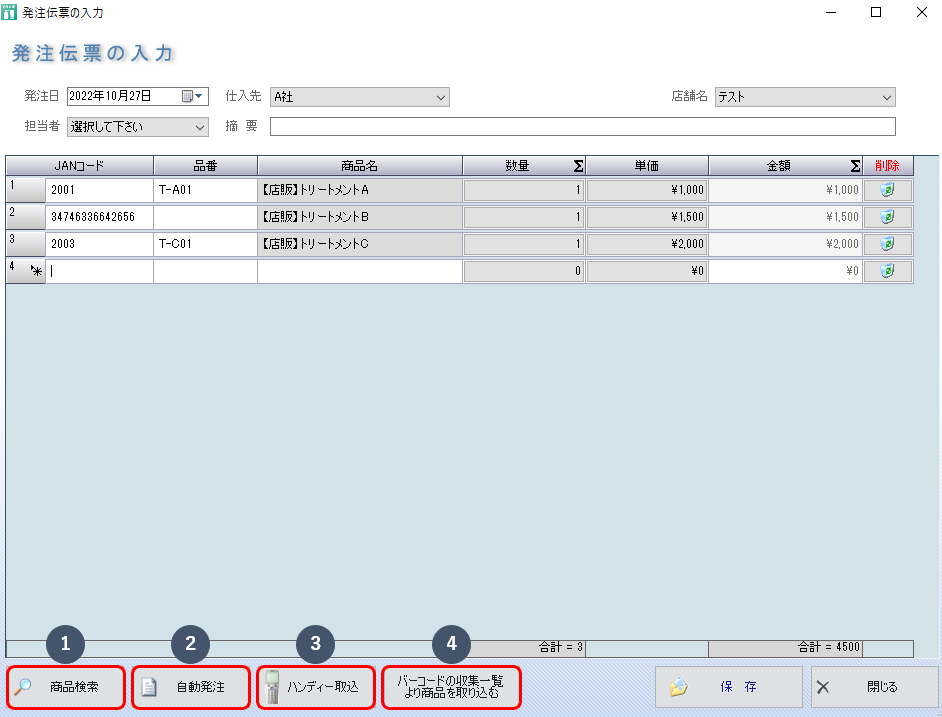Click the 自動発注 button
This screenshot has width=942, height=717.
[191, 688]
